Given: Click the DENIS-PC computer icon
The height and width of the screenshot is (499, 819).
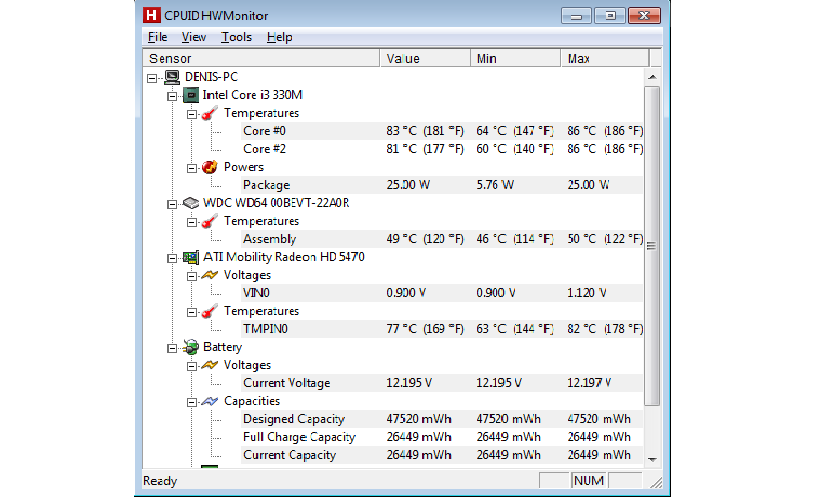Looking at the screenshot, I should (x=172, y=77).
